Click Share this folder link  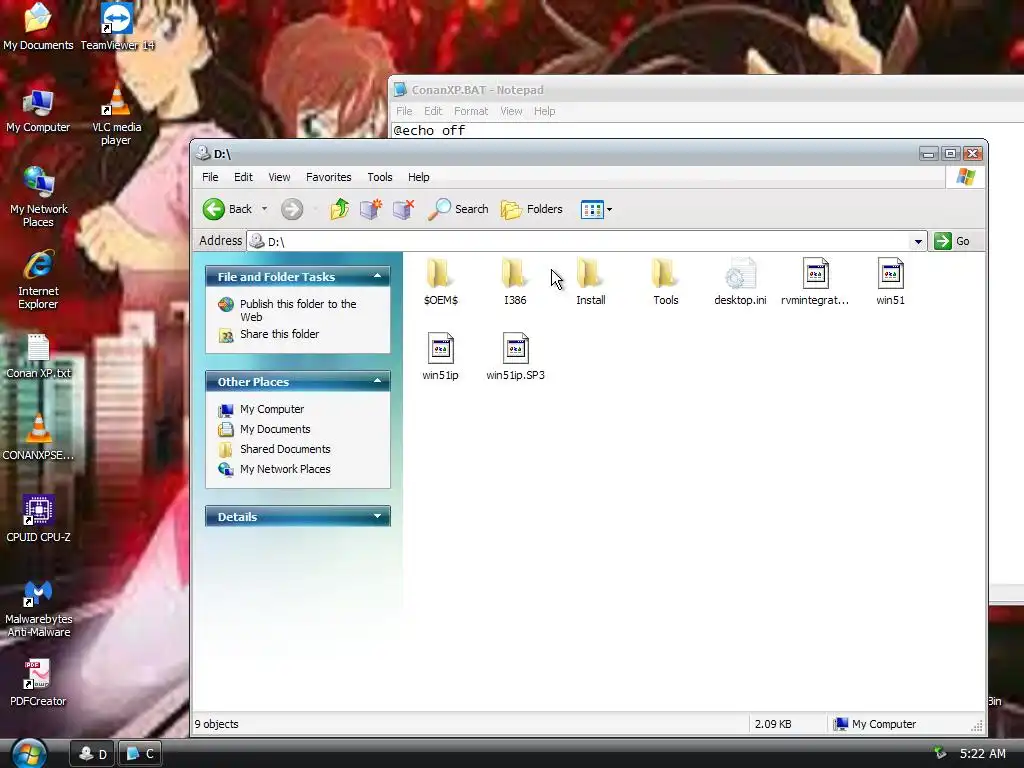pos(280,334)
